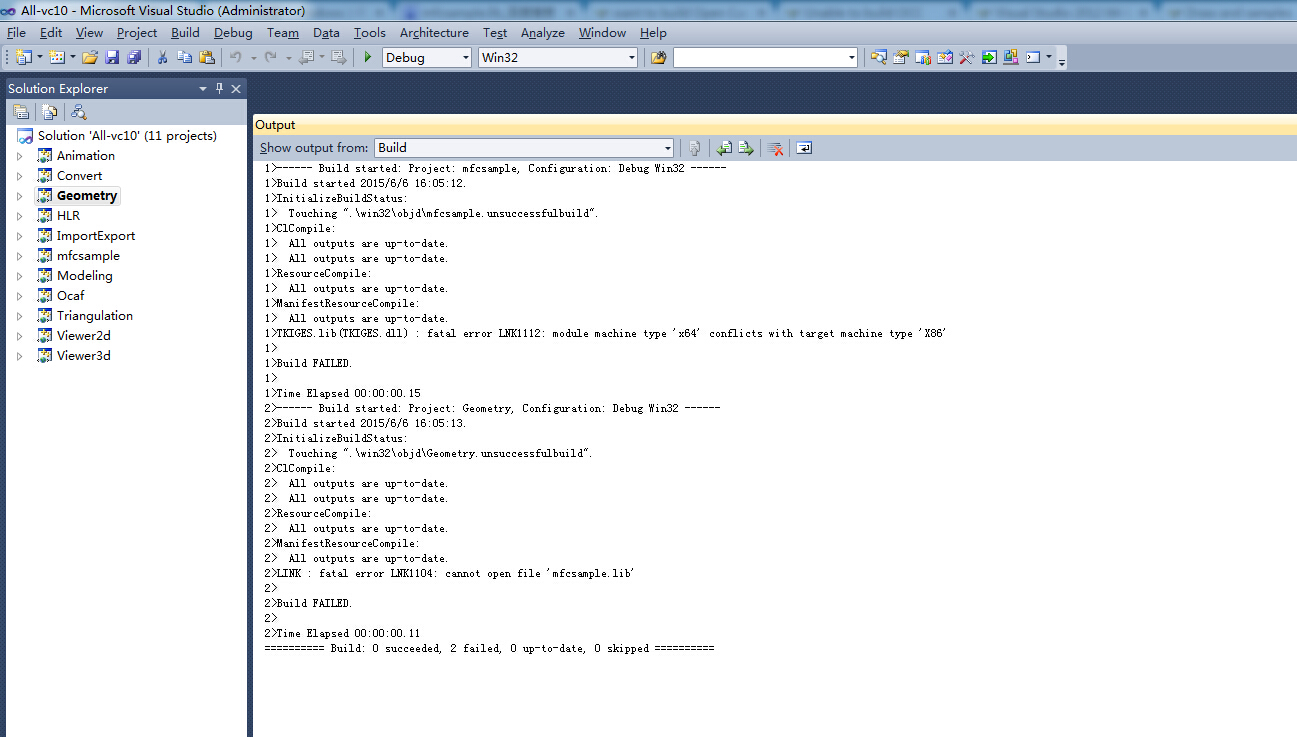
Task: Select the Geometry project in Solution Explorer
Action: 87,196
